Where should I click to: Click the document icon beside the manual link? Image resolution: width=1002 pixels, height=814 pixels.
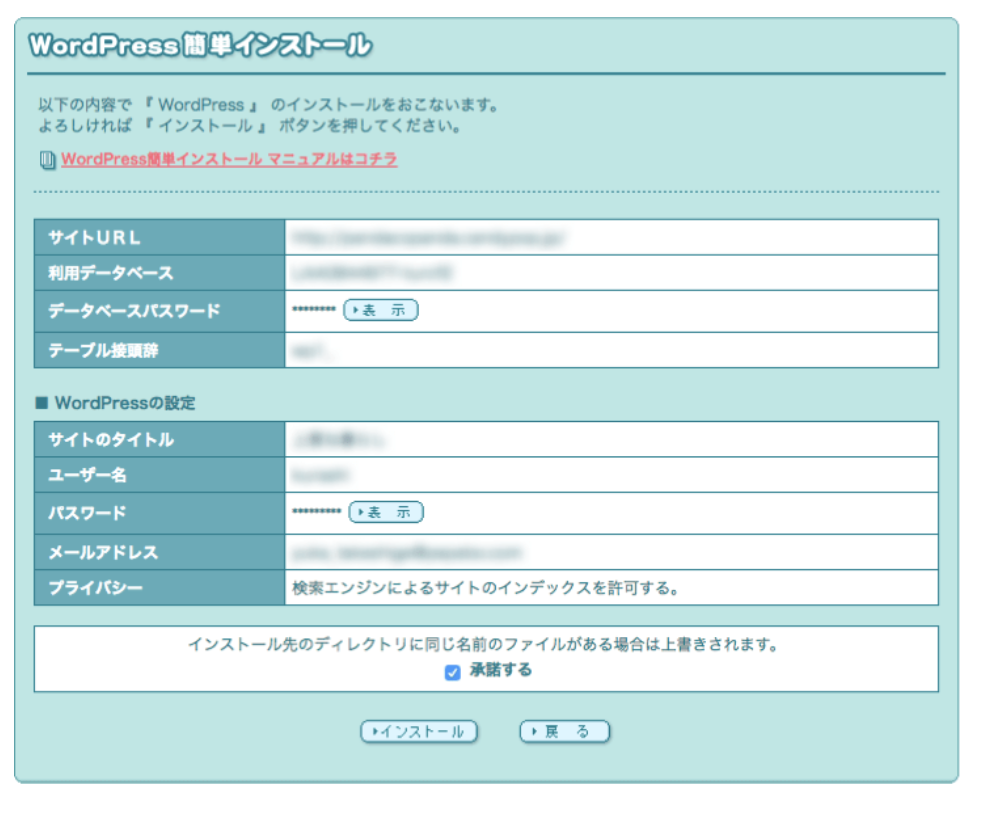(47, 160)
